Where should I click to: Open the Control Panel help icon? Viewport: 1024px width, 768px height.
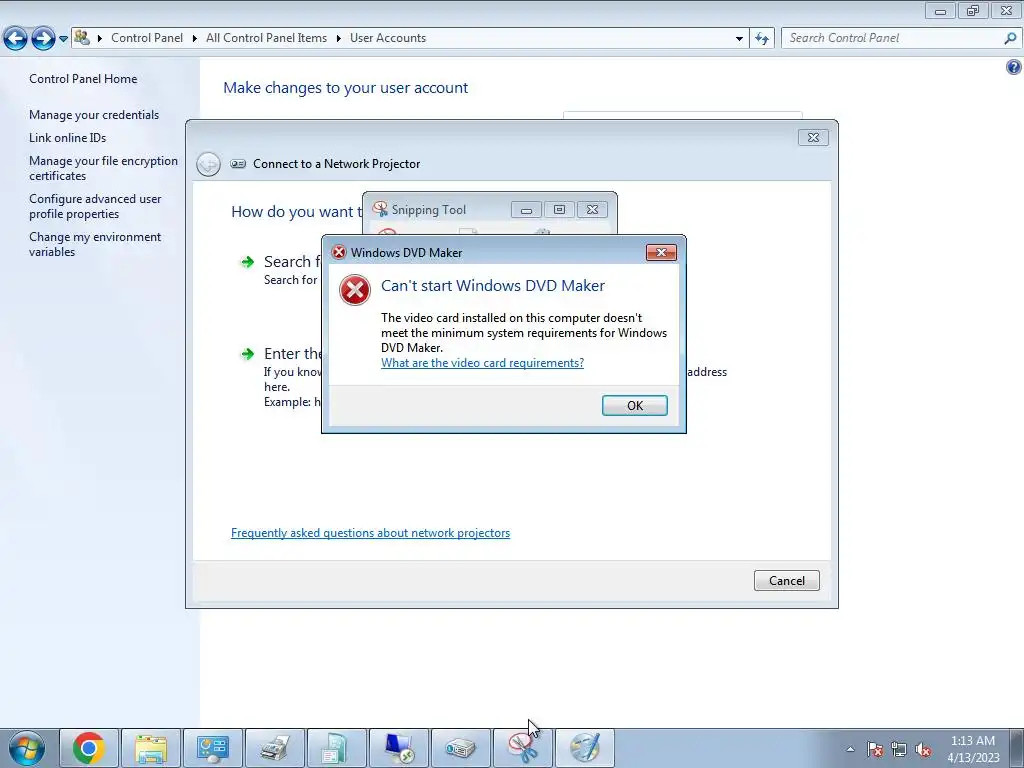(1014, 67)
